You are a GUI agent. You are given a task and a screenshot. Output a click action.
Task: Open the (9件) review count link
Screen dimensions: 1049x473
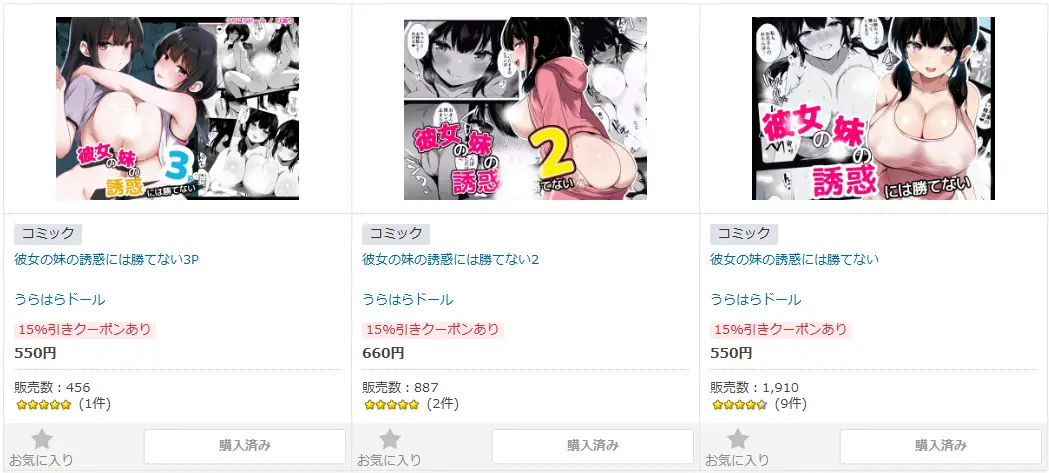pyautogui.click(x=790, y=404)
